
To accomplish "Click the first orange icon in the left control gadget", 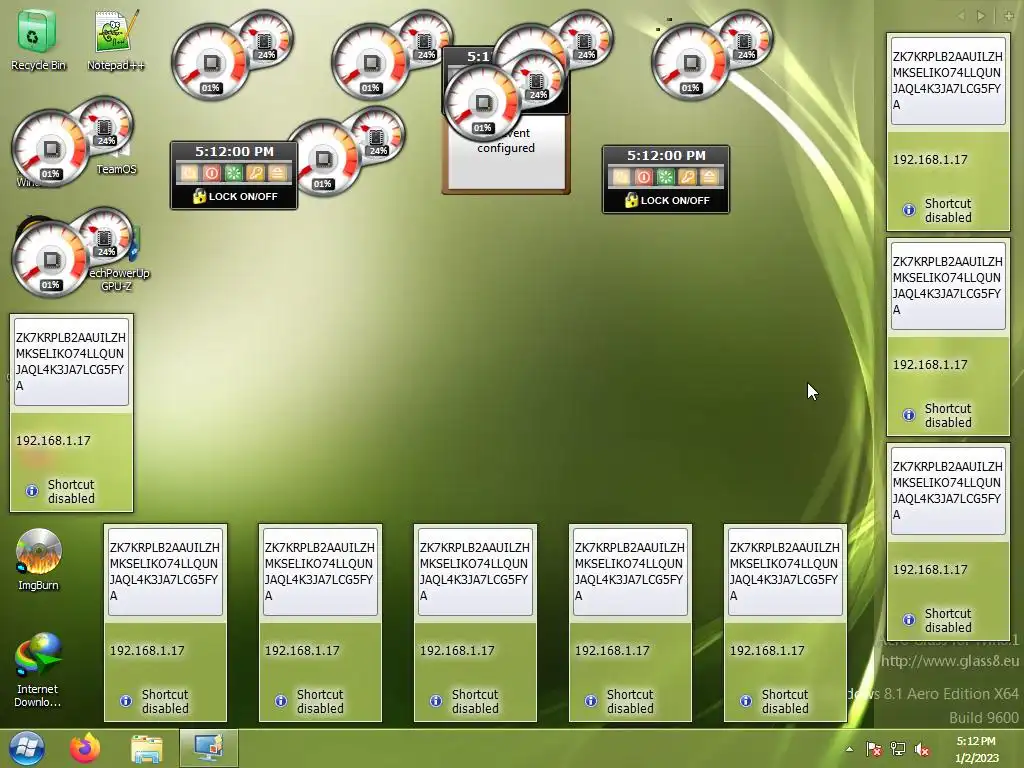I will coord(189,173).
